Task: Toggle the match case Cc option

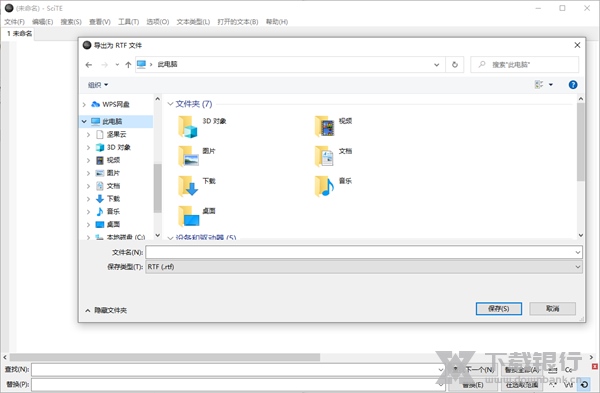Action: [x=569, y=370]
